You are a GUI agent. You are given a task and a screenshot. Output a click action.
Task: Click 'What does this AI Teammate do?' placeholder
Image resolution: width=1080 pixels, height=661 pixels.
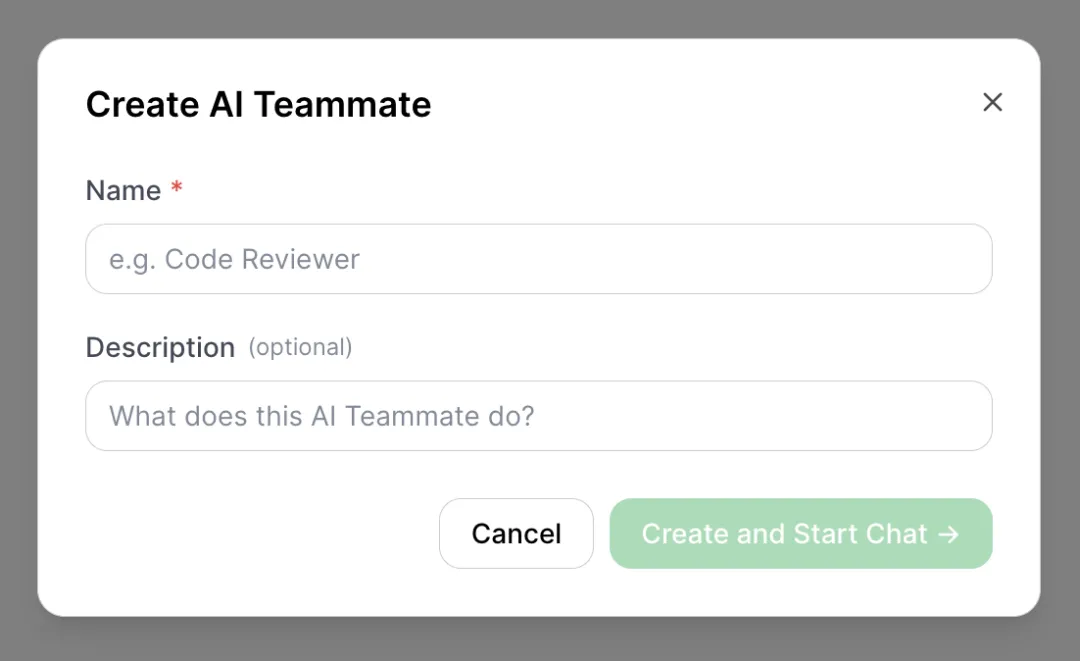pos(321,416)
